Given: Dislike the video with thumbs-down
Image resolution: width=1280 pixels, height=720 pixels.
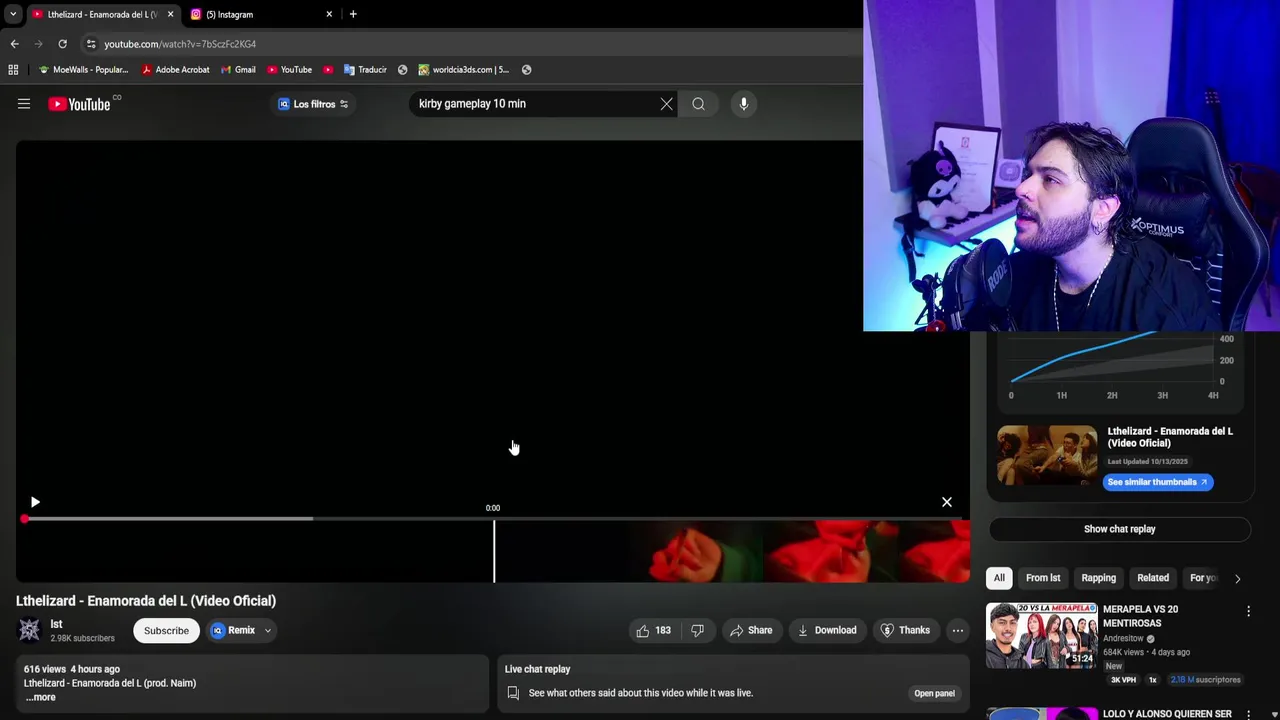Looking at the screenshot, I should pyautogui.click(x=698, y=630).
